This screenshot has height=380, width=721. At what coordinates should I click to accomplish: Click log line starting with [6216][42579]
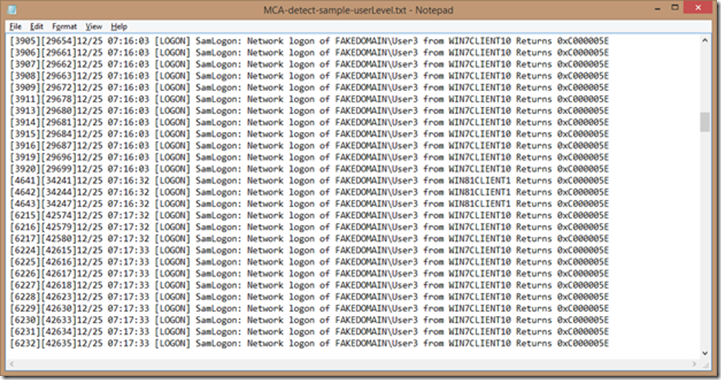point(309,227)
